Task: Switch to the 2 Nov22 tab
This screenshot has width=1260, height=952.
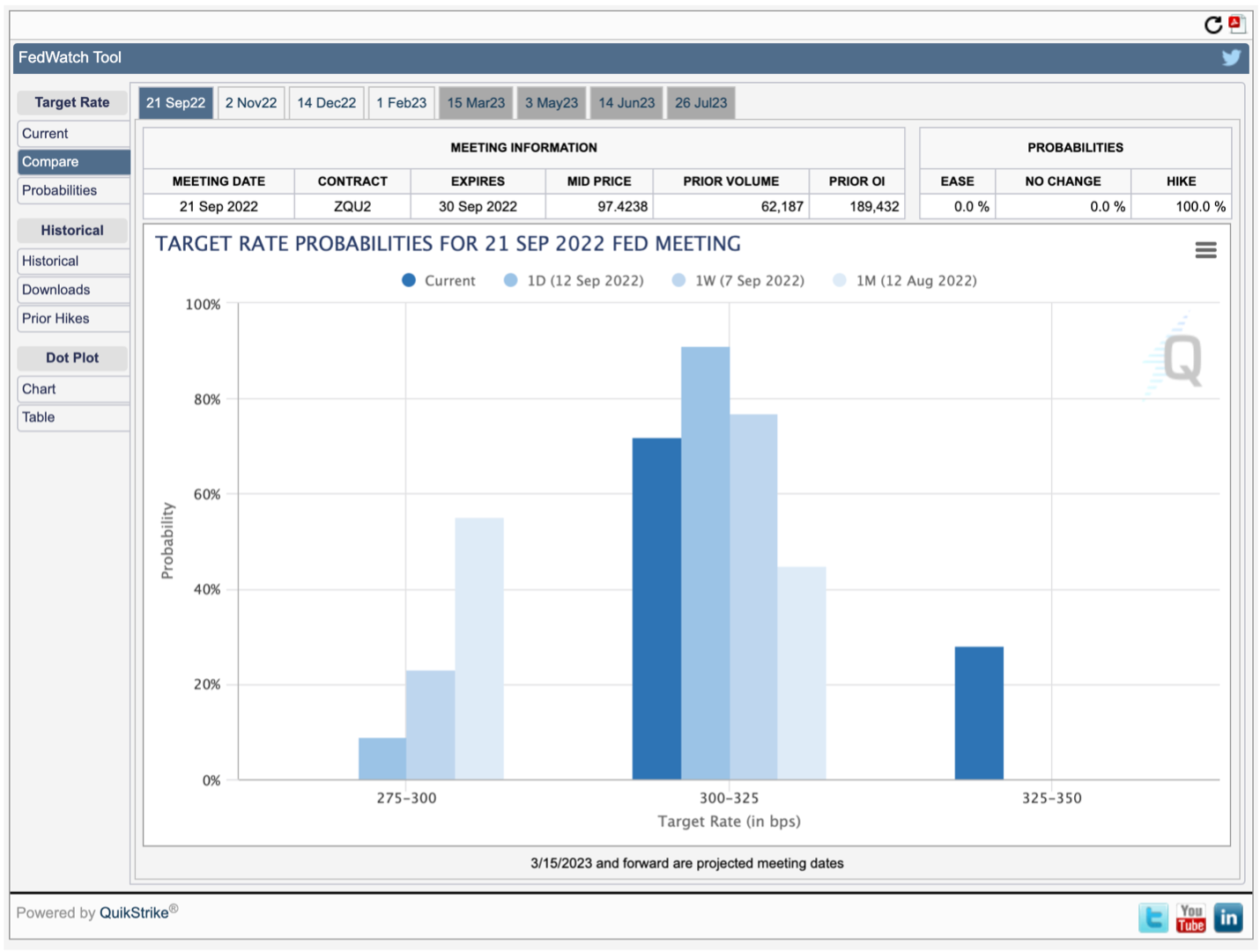Action: [x=251, y=103]
